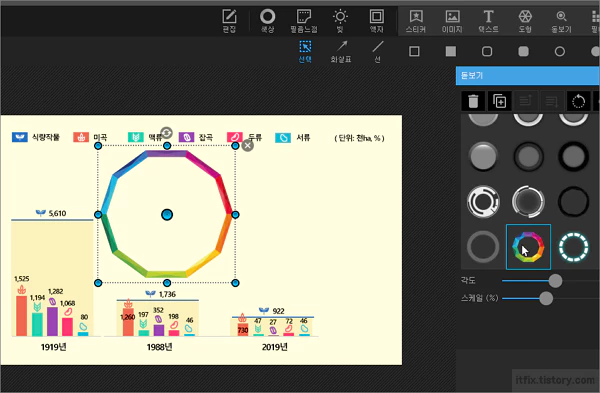This screenshot has height=393, width=600.
Task: Pick the filled rounded rectangle shape
Action: point(523,51)
